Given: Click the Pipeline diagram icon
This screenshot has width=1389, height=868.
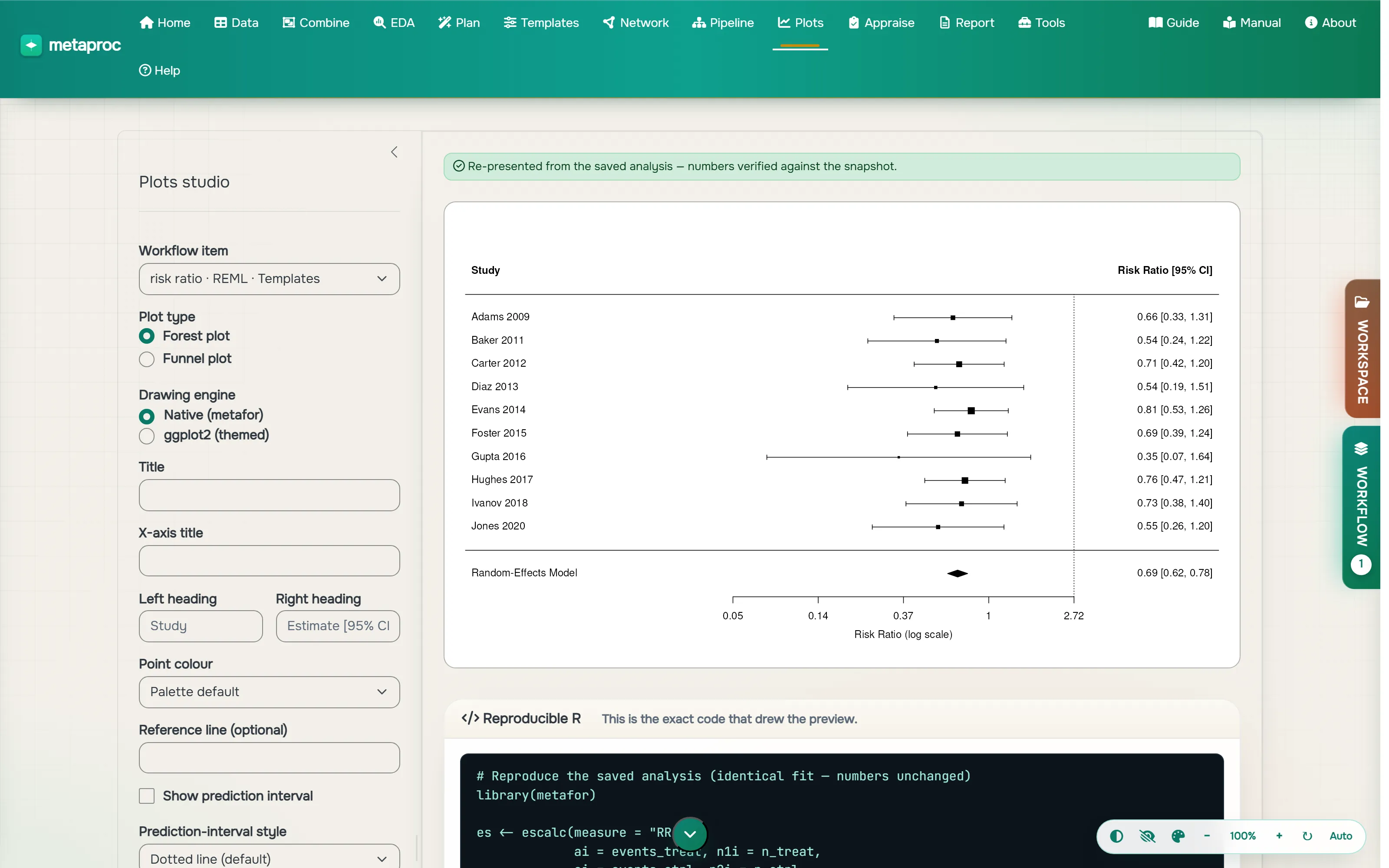Looking at the screenshot, I should point(698,23).
